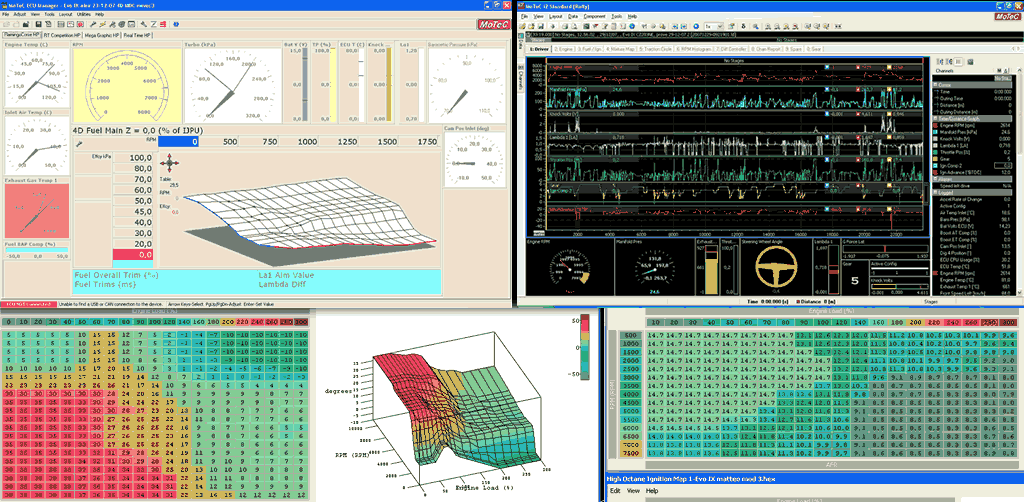Click the Ign Comp 2 channel row

[973, 166]
